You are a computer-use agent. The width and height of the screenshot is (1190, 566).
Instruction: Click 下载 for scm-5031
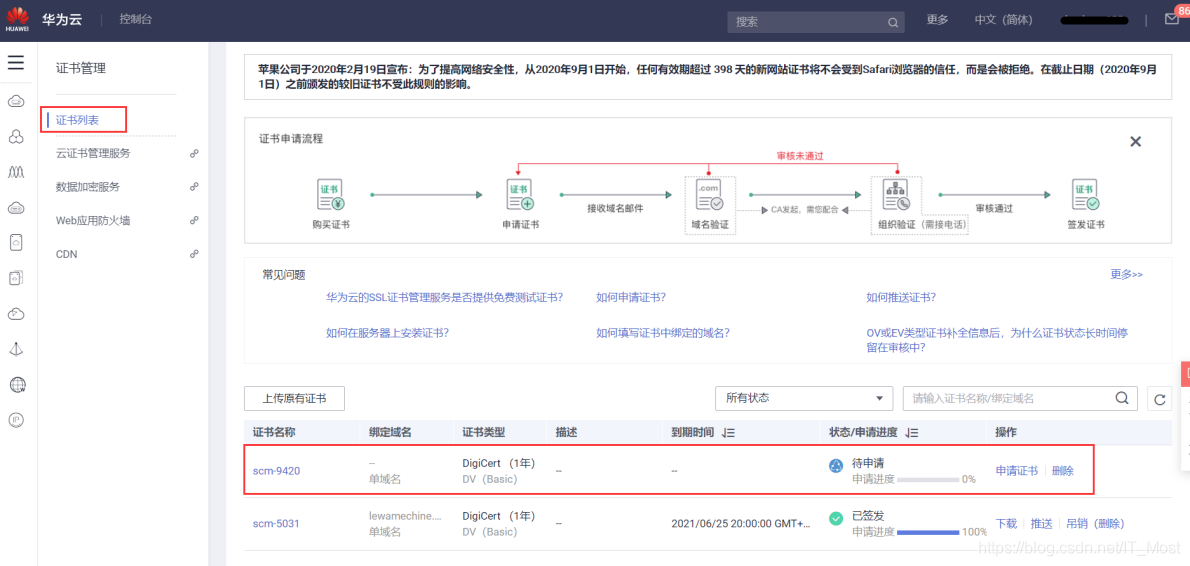[x=1006, y=524]
